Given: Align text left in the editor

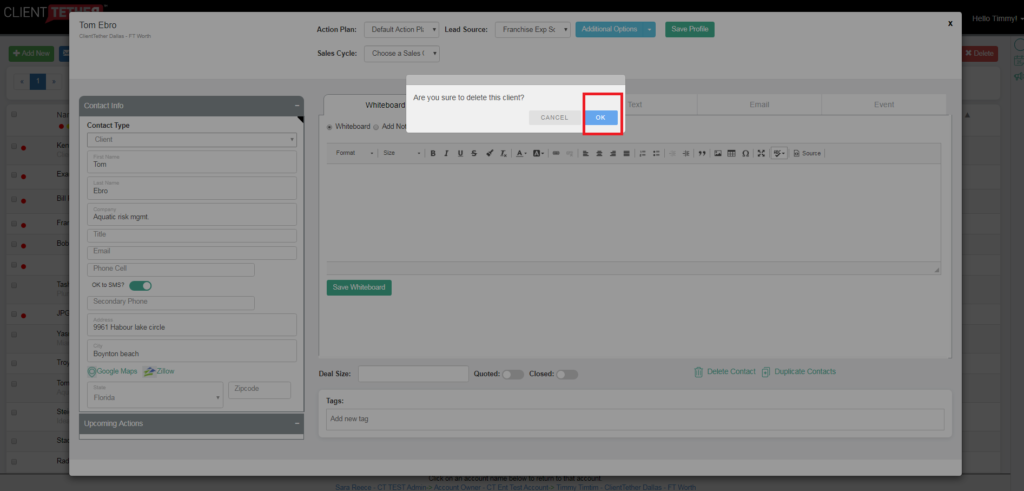Looking at the screenshot, I should click(585, 153).
